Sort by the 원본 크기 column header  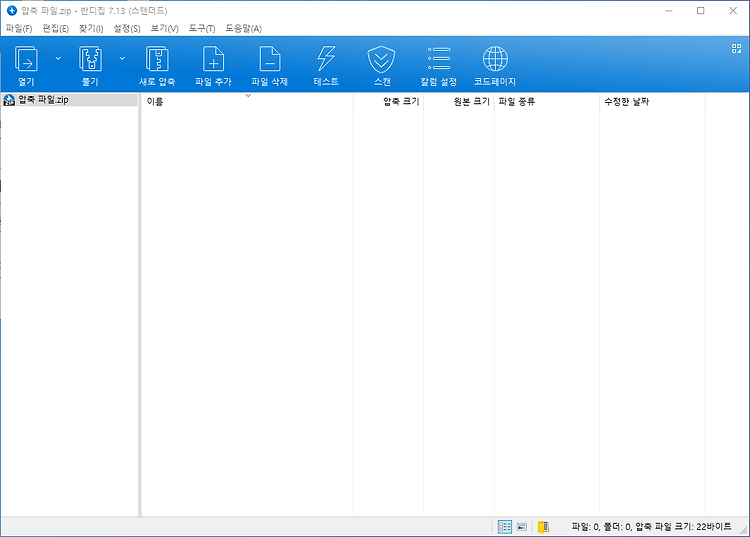point(459,101)
